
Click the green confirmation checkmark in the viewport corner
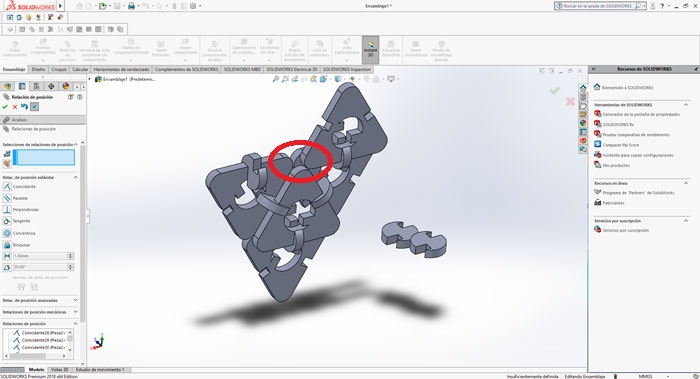pos(554,91)
